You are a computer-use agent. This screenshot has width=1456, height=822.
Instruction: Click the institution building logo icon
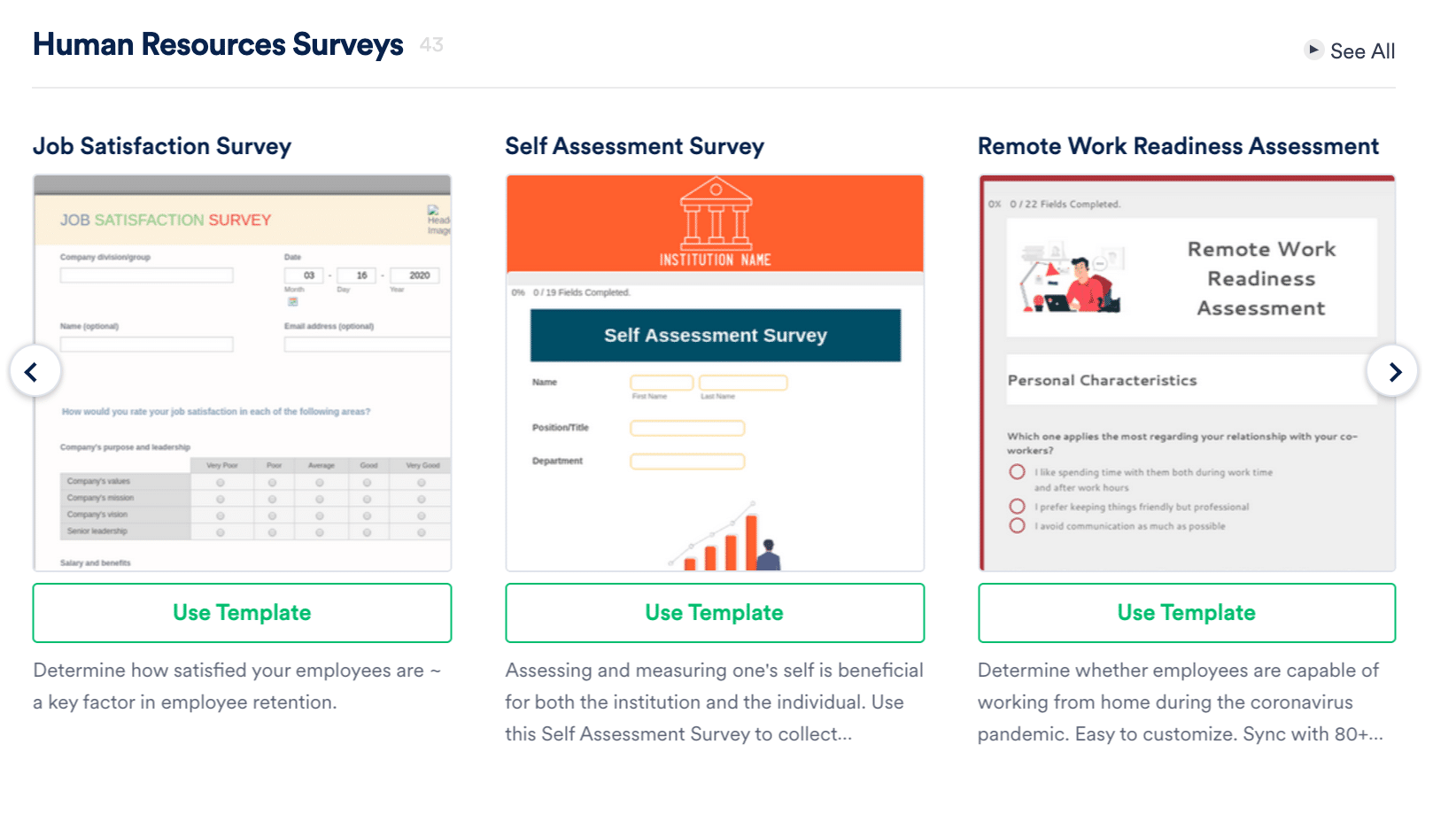716,213
